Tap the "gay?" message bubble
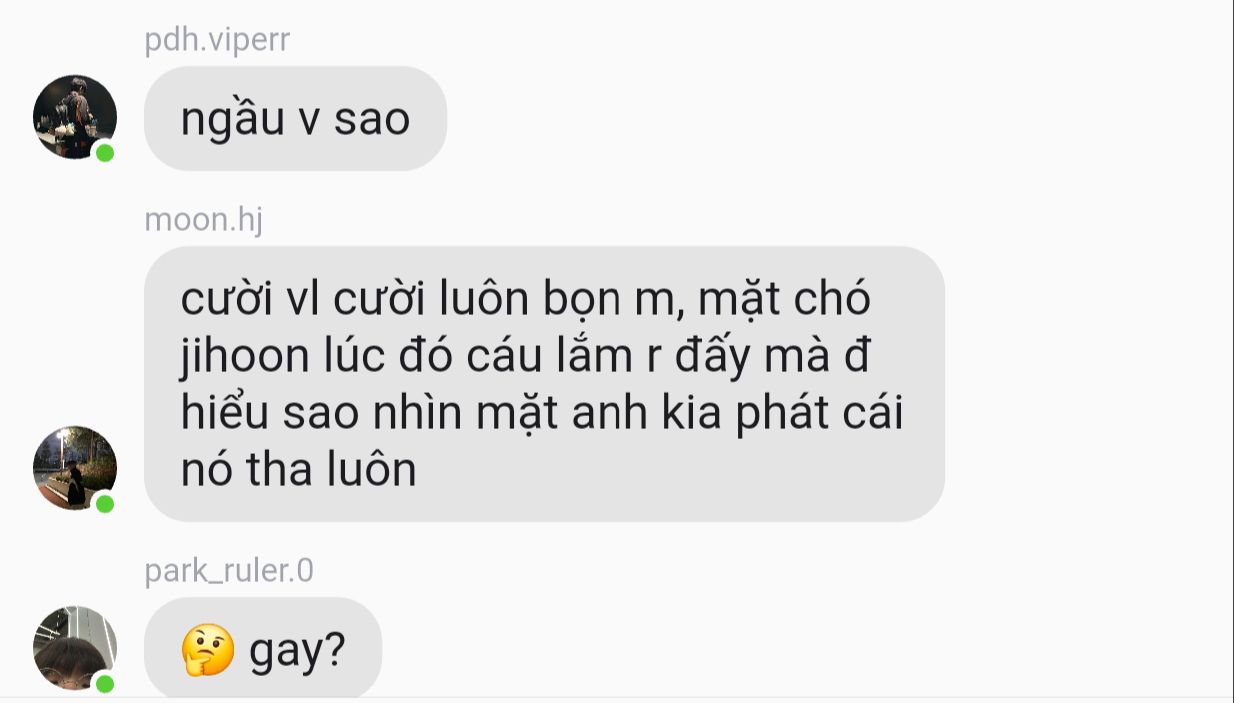 (x=263, y=648)
